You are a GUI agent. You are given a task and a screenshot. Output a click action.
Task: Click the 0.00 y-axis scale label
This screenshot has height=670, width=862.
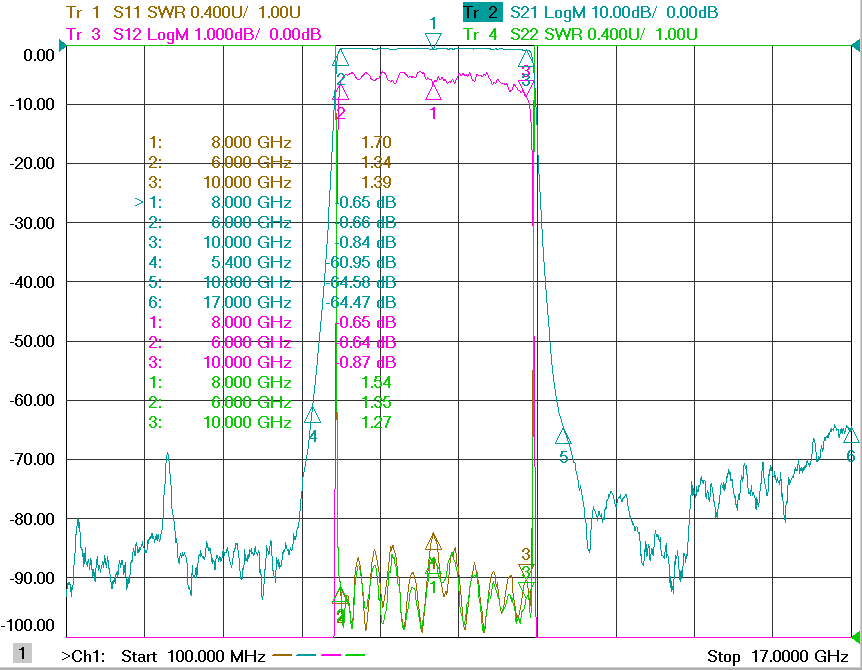tap(38, 56)
